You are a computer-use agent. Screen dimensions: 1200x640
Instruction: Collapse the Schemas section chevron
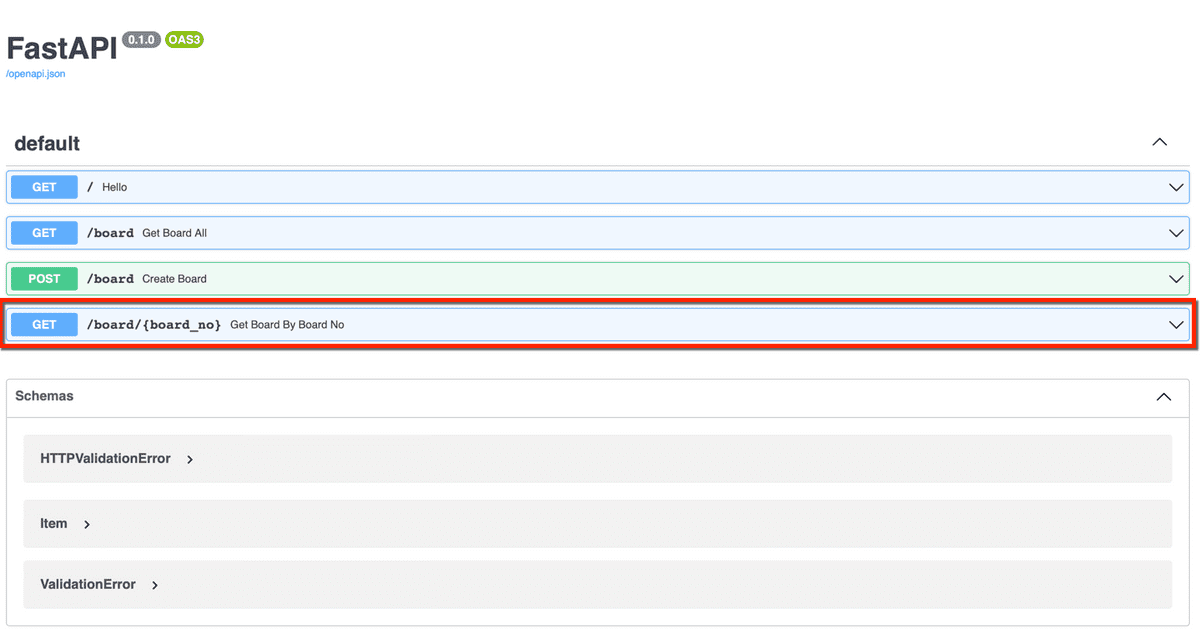[1164, 397]
